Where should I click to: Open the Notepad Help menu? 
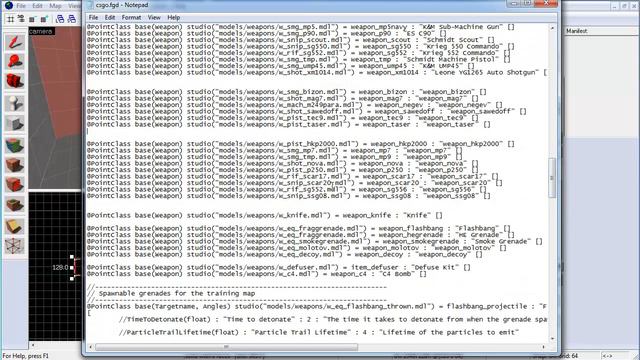point(173,18)
